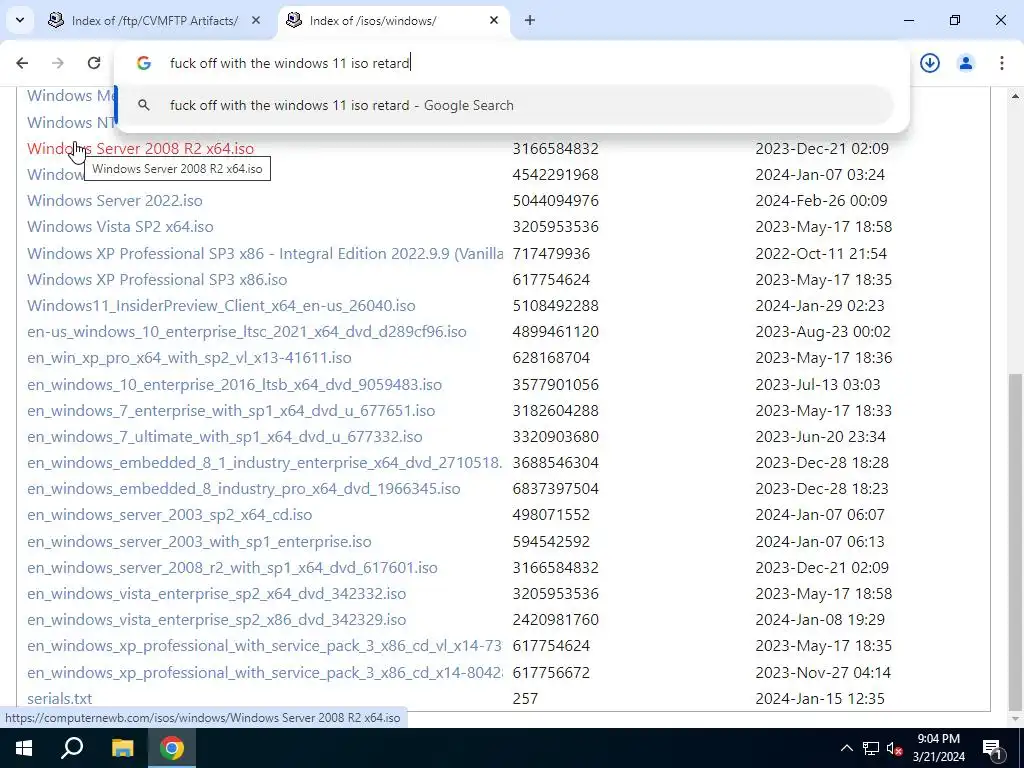
Task: Open en_windows_server_2003_sp2_x64_cd.iso
Action: pos(170,515)
